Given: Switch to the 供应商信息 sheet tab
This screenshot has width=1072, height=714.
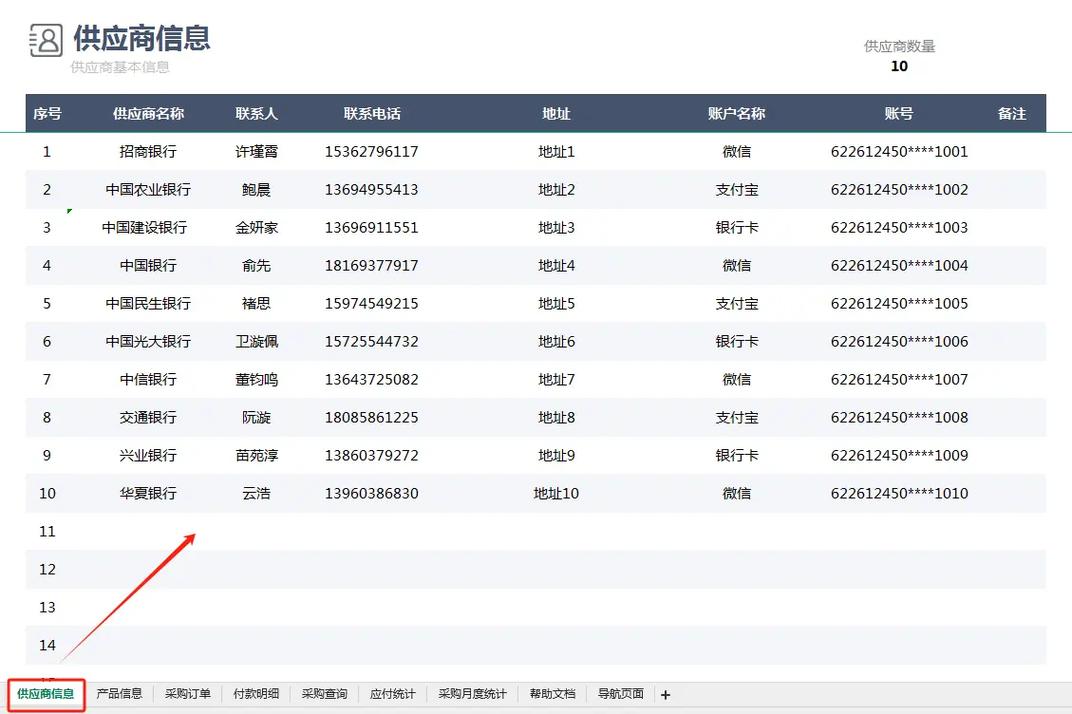Looking at the screenshot, I should tap(45, 694).
